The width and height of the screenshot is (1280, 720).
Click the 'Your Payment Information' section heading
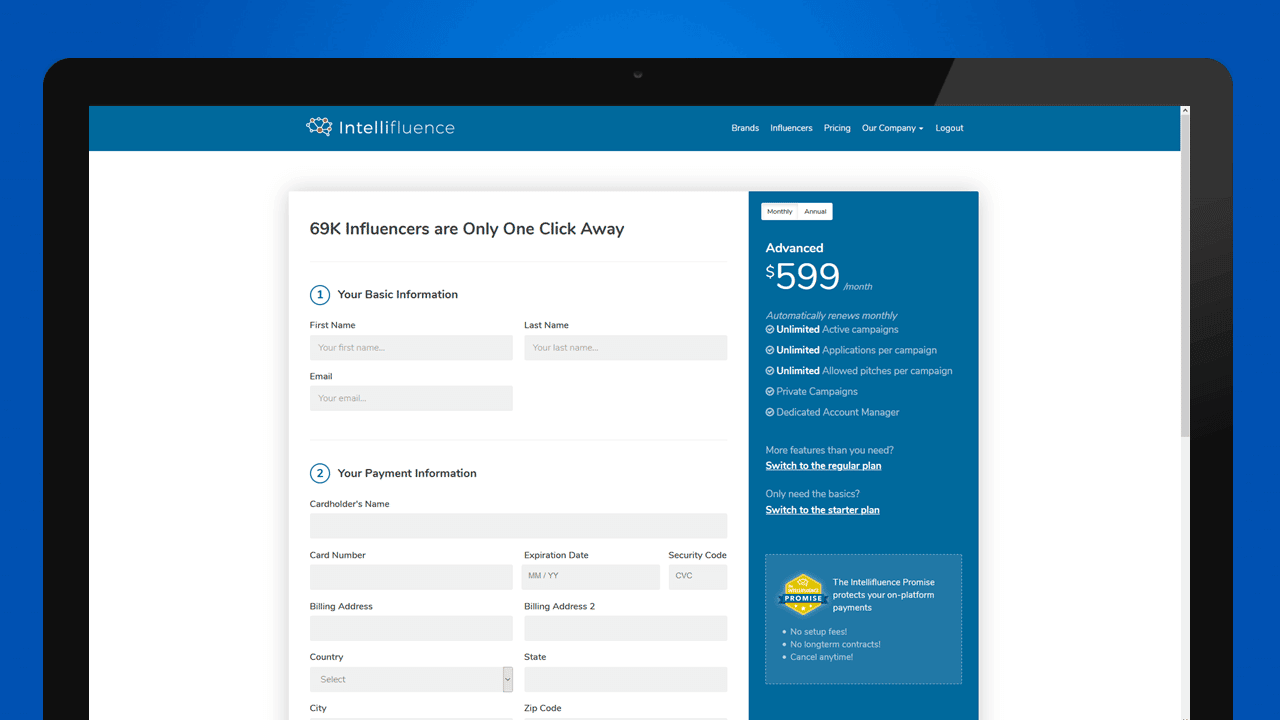407,473
